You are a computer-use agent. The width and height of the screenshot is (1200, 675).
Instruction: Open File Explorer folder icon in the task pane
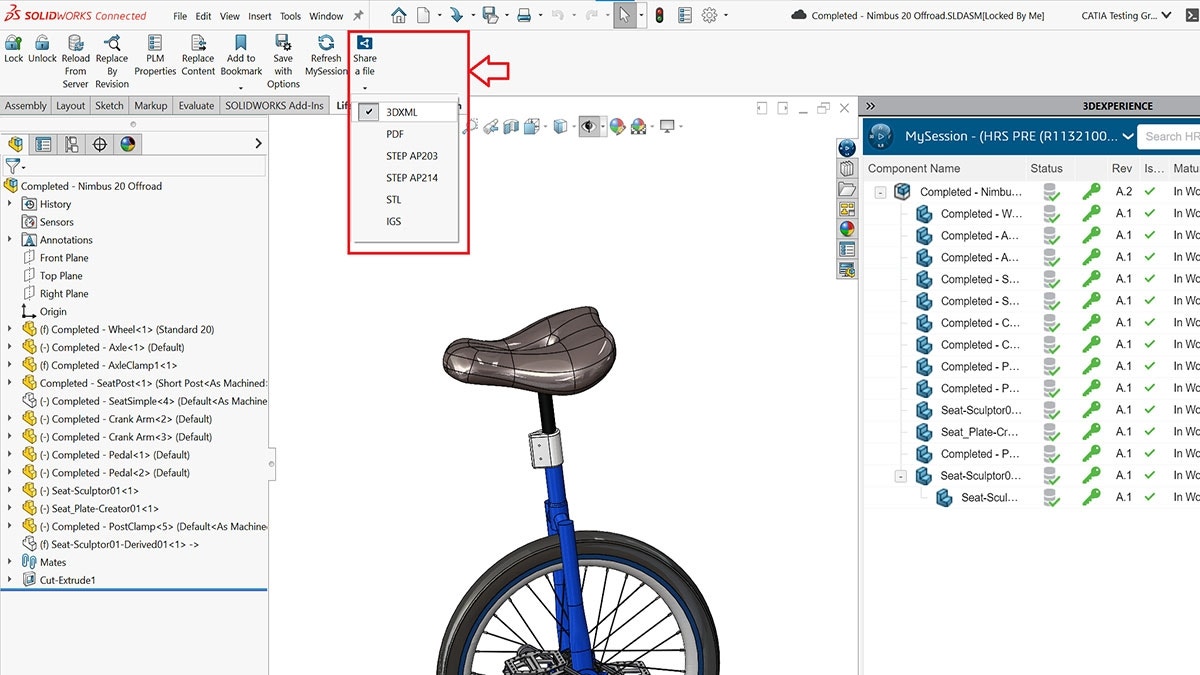pos(847,188)
